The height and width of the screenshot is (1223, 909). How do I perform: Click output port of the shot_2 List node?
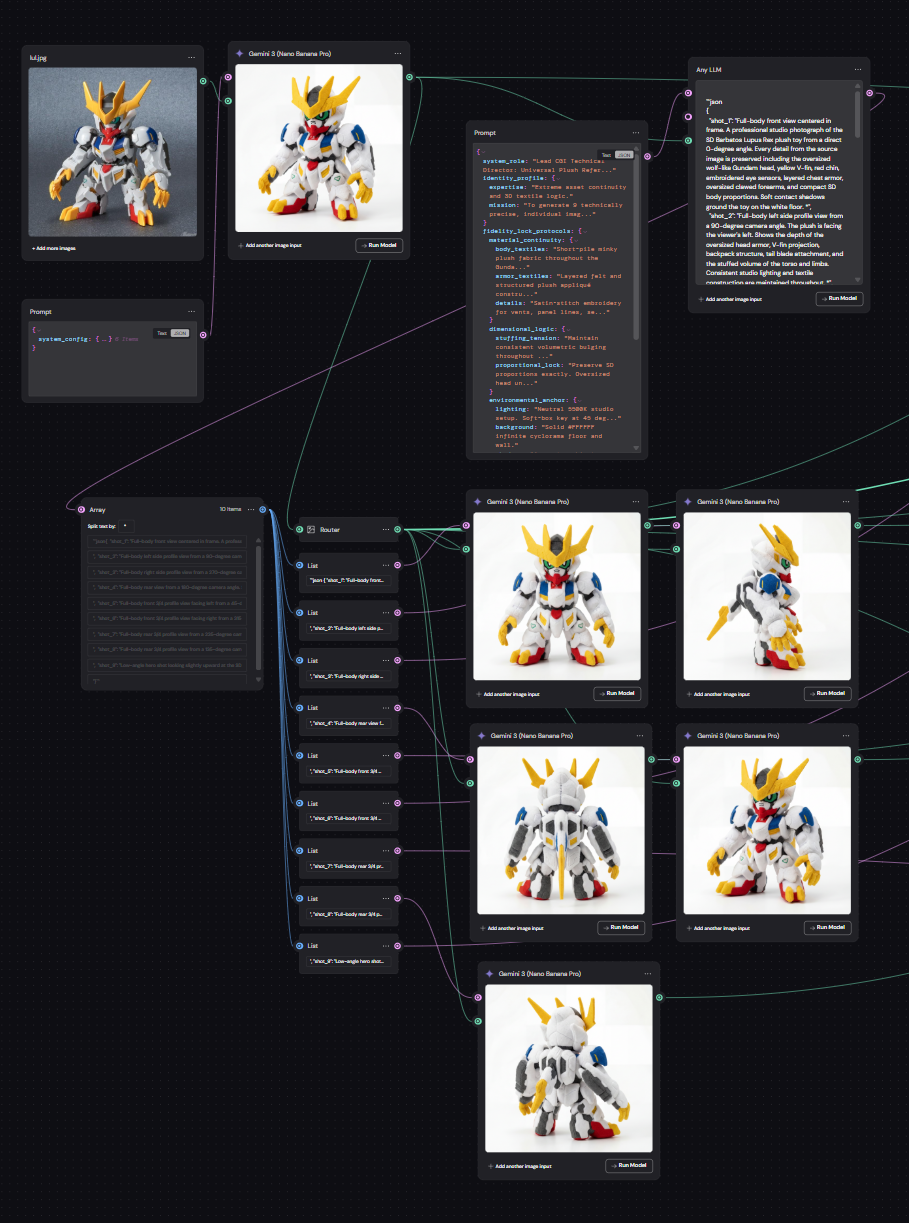click(397, 612)
